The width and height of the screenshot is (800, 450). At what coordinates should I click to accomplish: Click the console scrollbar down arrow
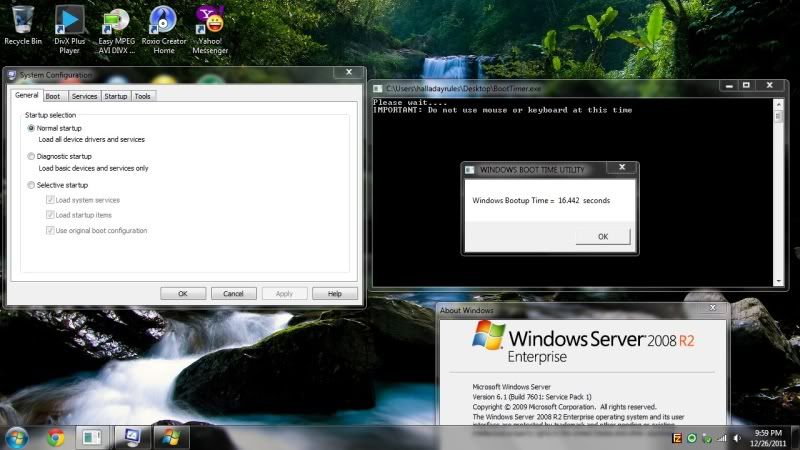pos(779,281)
